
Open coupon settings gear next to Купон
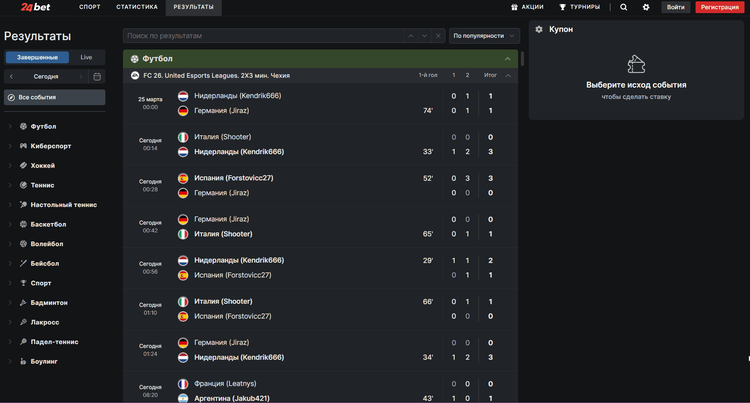(540, 30)
